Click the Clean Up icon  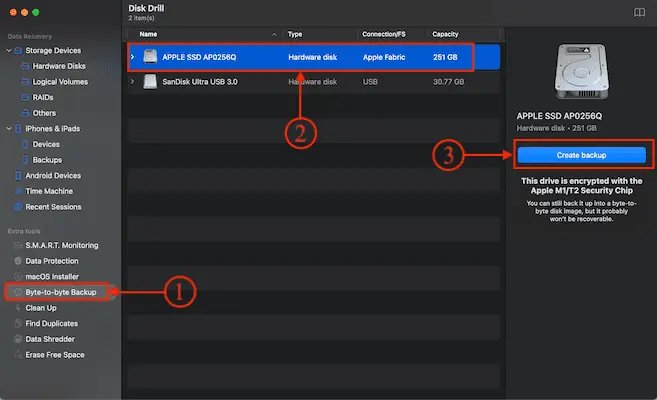(x=18, y=308)
